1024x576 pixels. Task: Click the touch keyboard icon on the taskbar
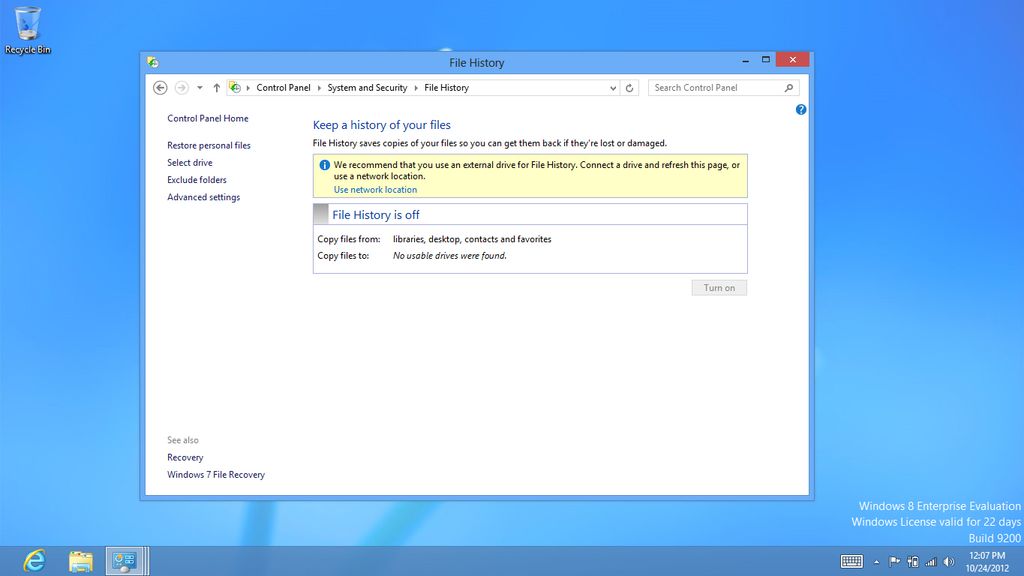[851, 560]
